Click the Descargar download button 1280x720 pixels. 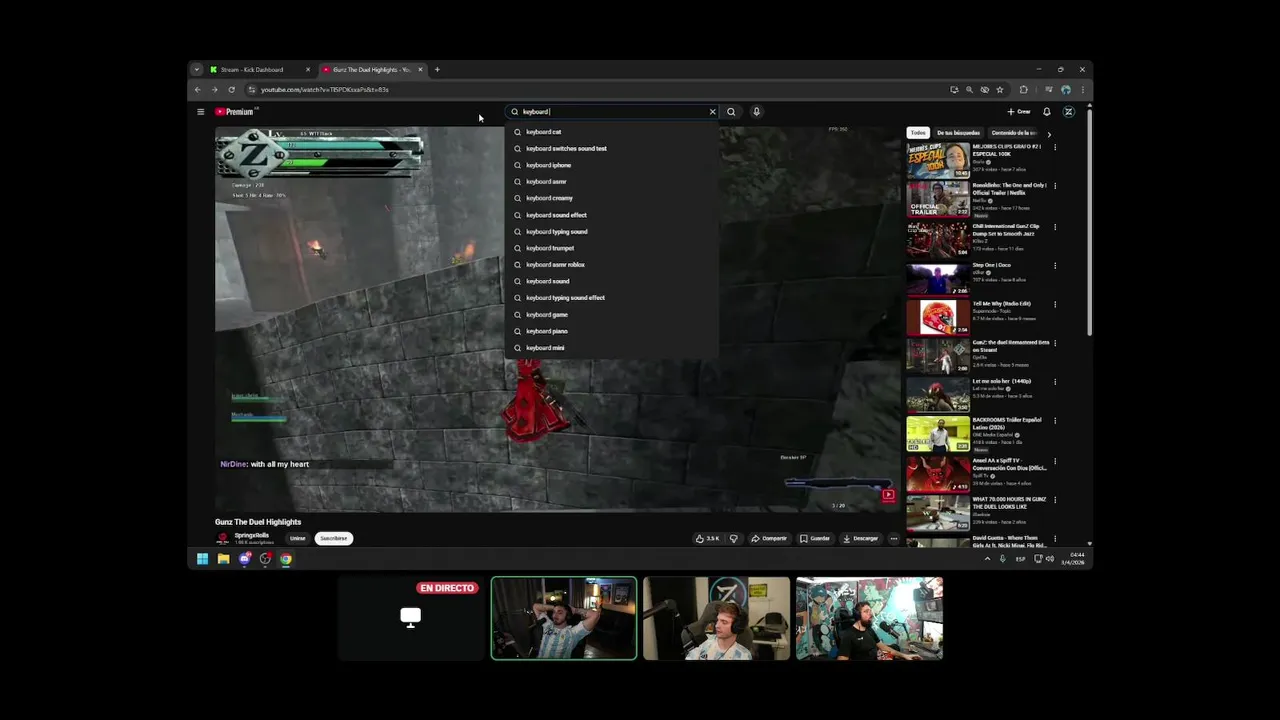point(860,538)
